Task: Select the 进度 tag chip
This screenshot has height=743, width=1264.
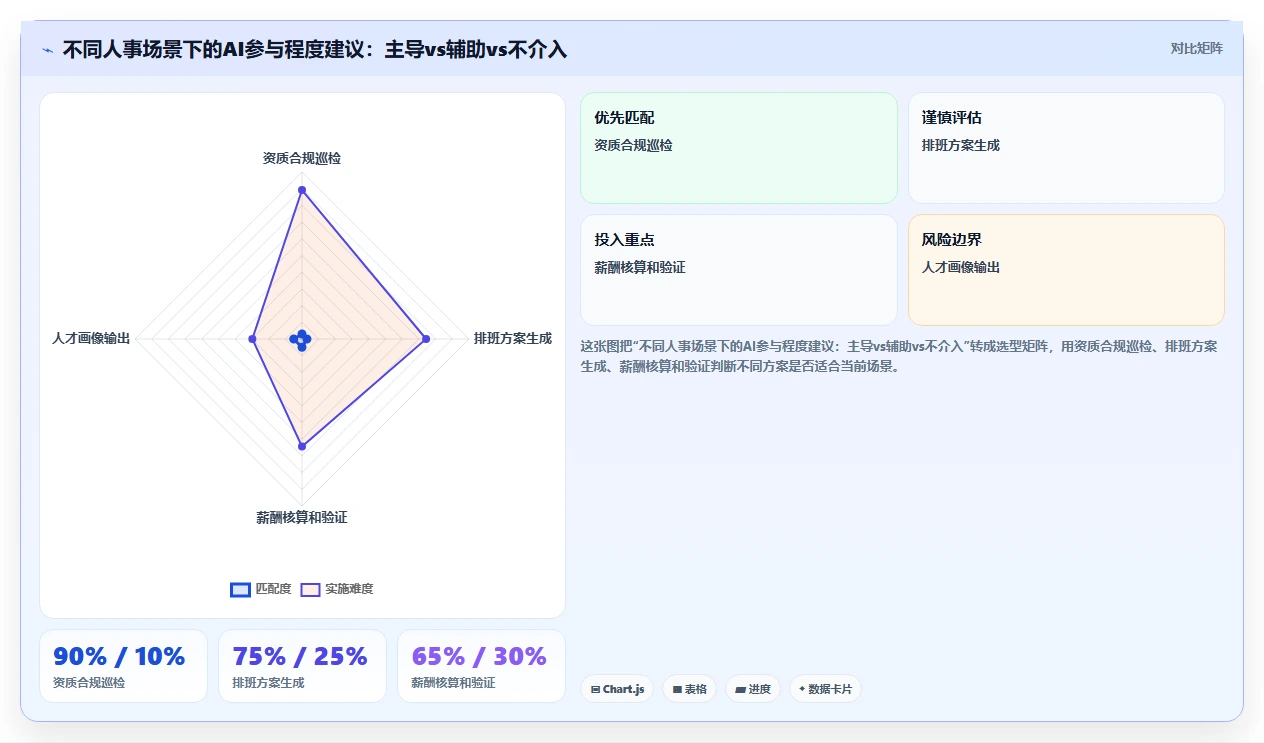Action: pos(753,689)
